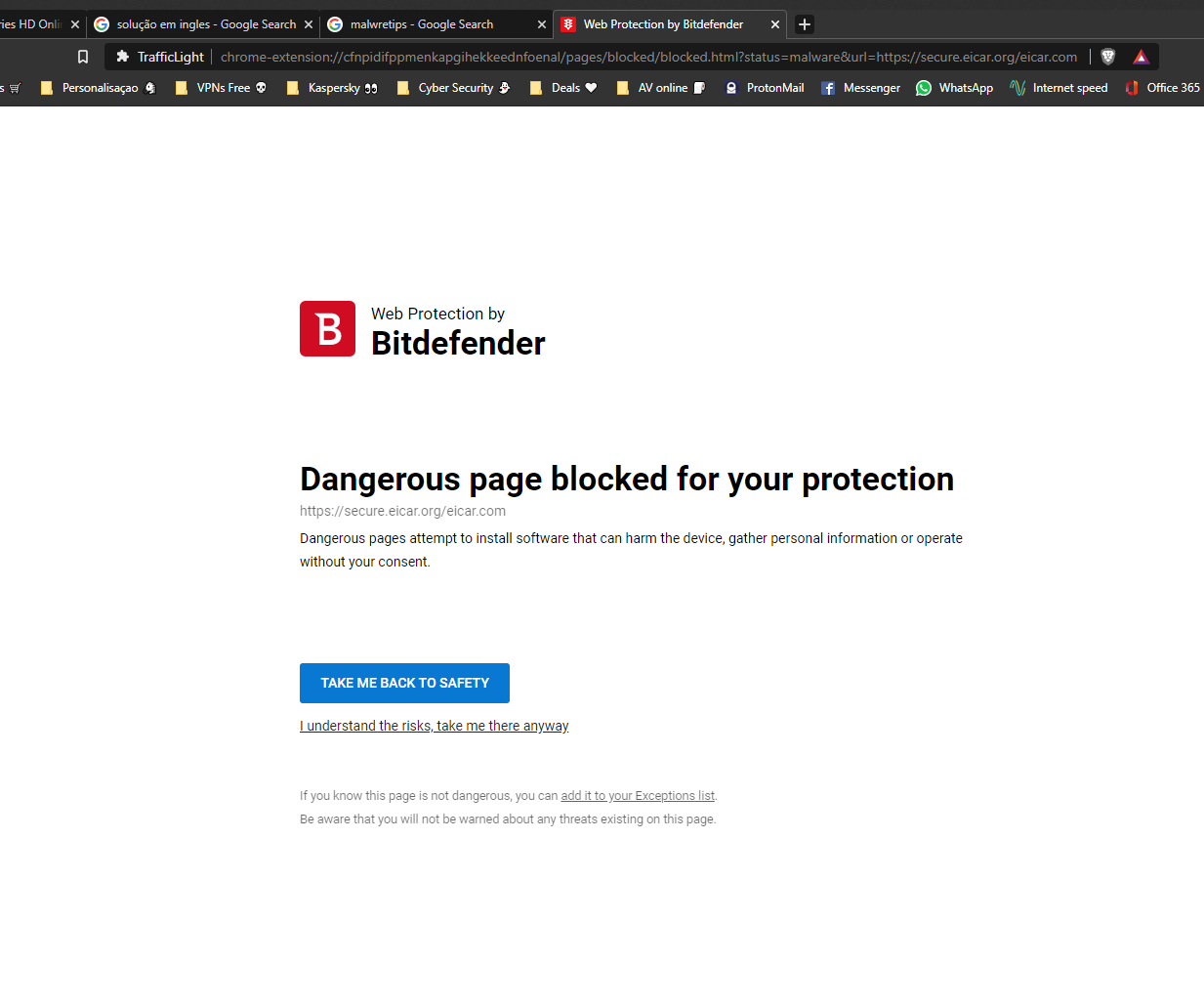Click the TrafficLight extension puzzle icon

(x=123, y=57)
